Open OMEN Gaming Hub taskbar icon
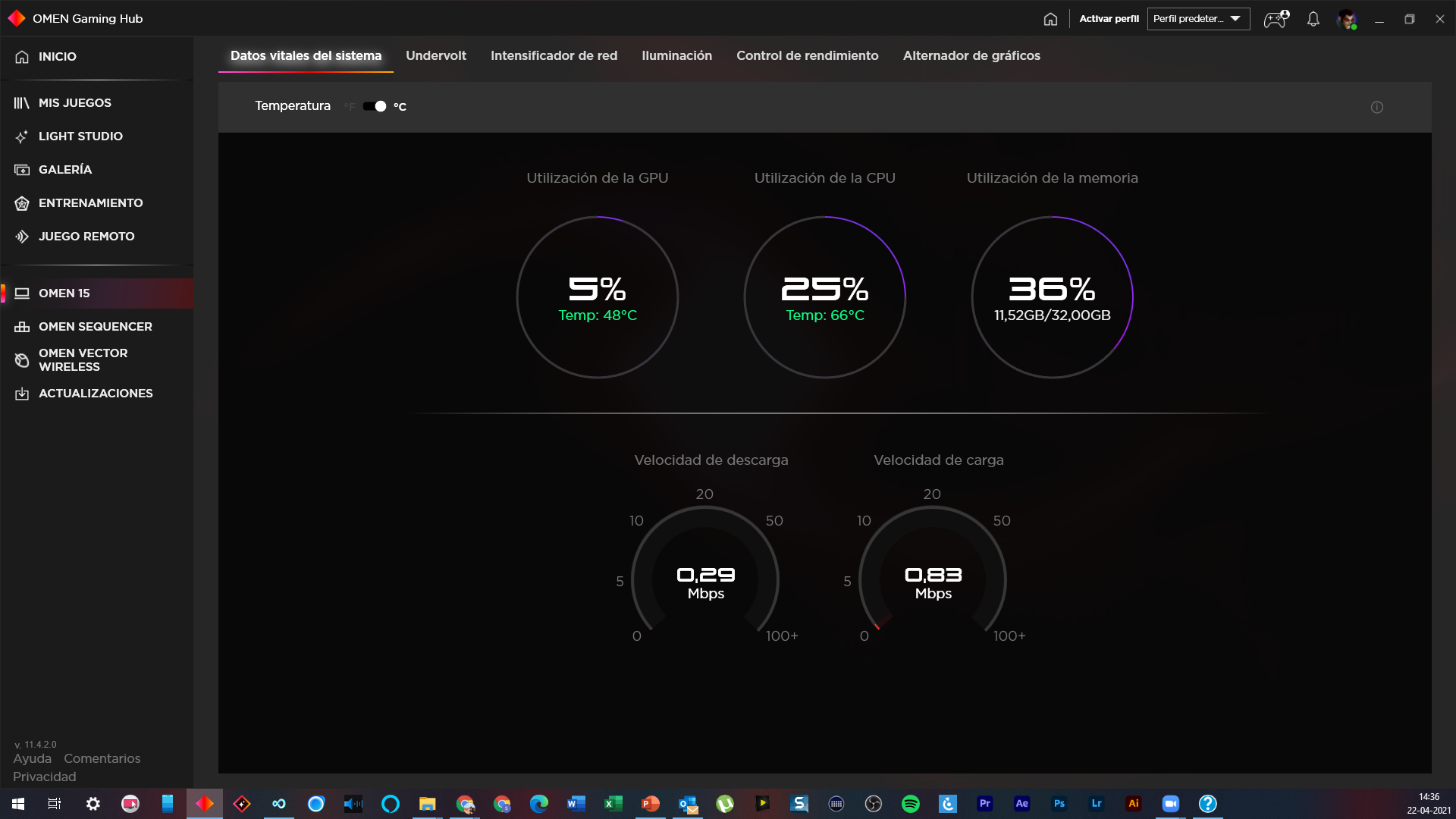This screenshot has height=819, width=1456. (x=204, y=804)
